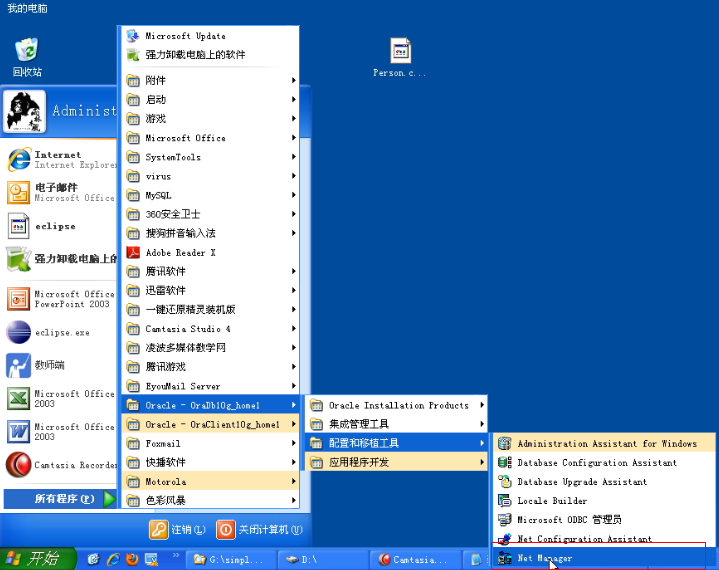Click the Firefox quick launch icon
The width and height of the screenshot is (719, 570).
pos(133,559)
